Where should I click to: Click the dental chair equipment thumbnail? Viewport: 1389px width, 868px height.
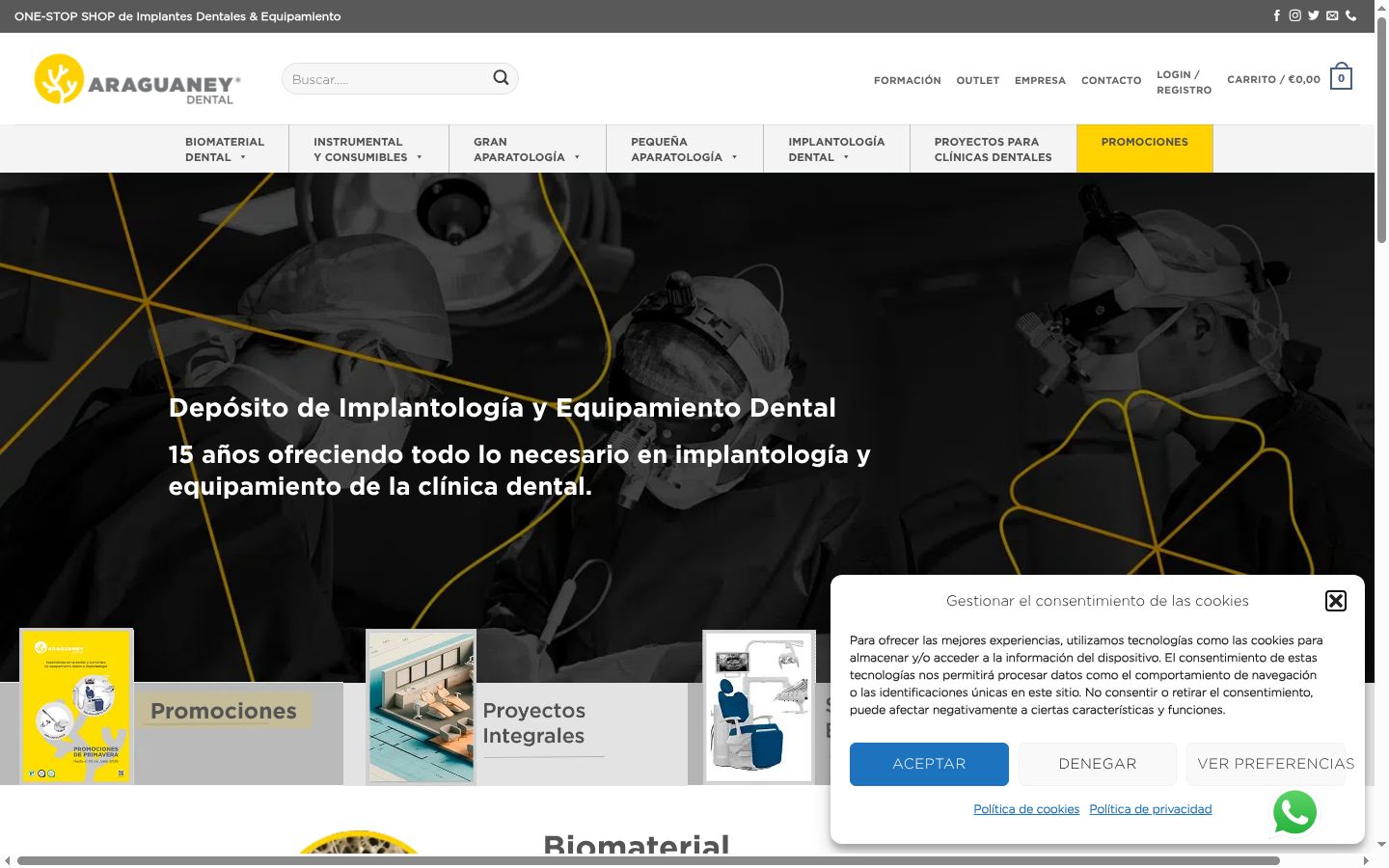click(759, 706)
